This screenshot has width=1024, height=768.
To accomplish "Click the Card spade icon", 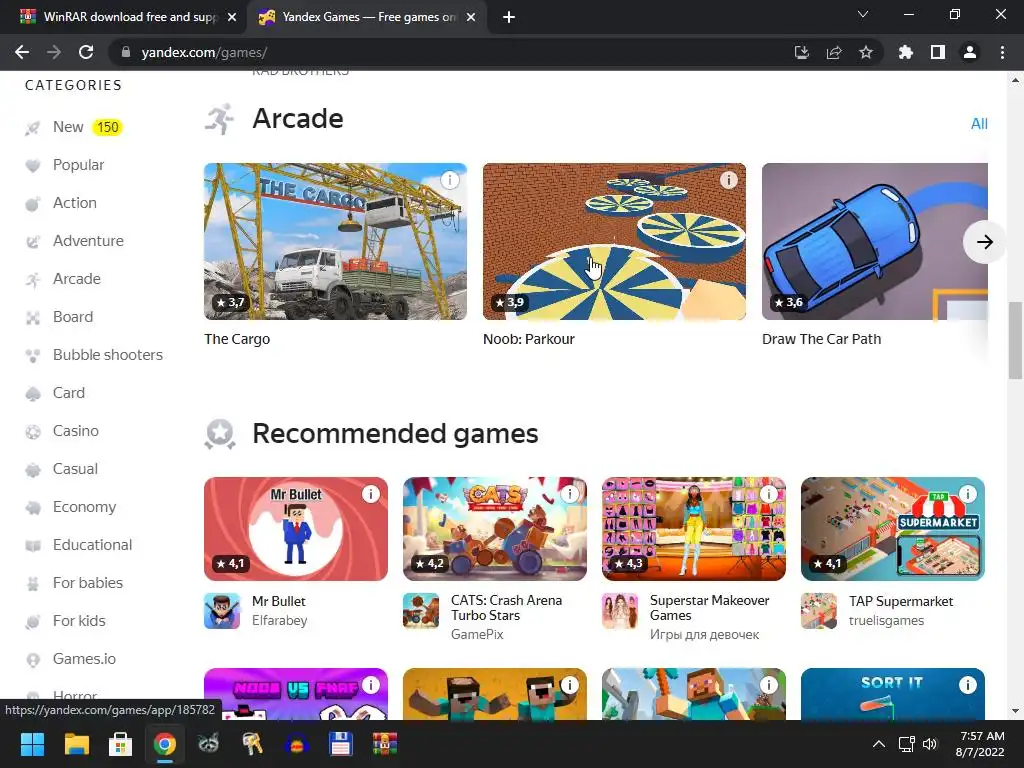I will [33, 393].
